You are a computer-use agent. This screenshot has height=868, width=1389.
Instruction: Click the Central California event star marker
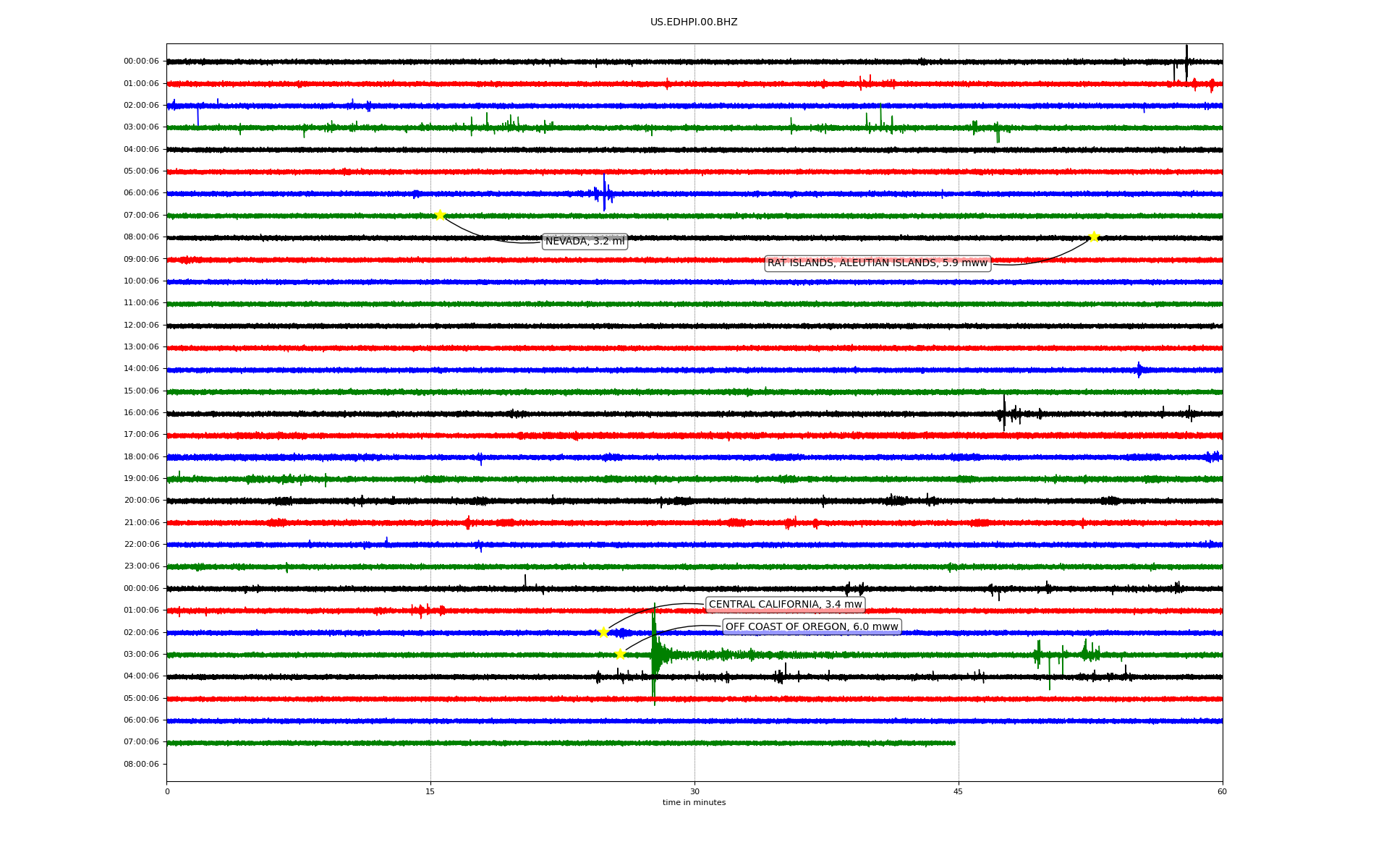pyautogui.click(x=604, y=632)
